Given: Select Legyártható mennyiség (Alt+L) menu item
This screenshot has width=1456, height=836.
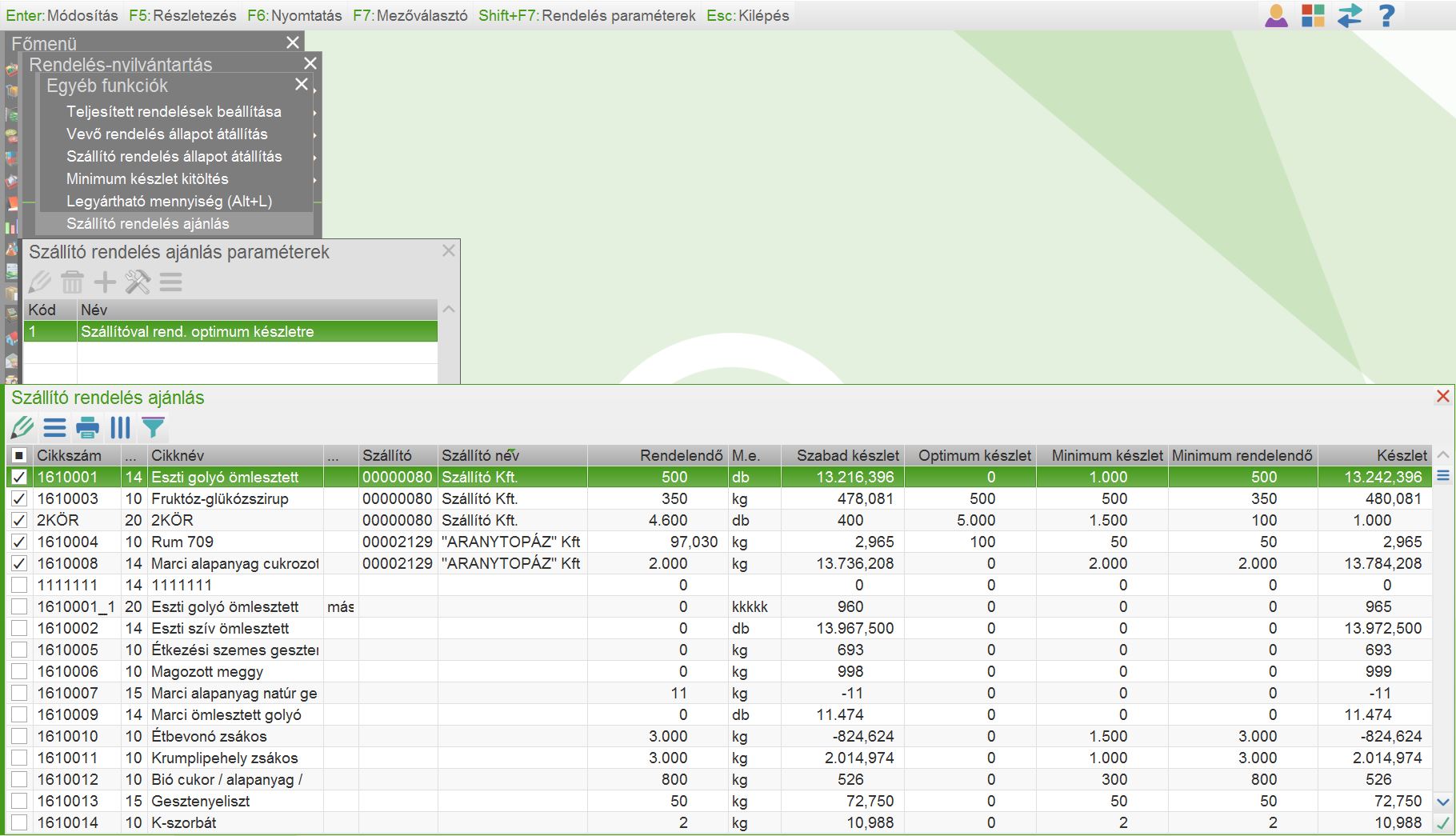Looking at the screenshot, I should [169, 202].
